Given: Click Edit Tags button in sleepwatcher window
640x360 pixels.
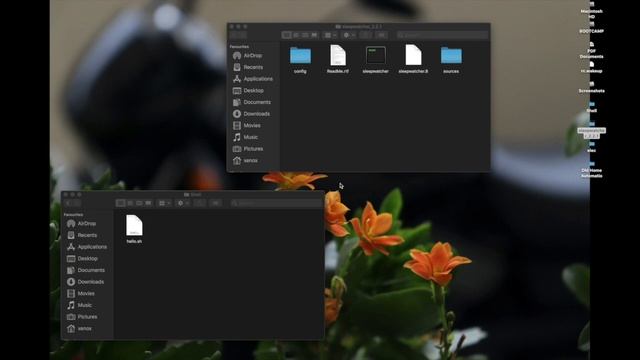Looking at the screenshot, I should coord(382,35).
